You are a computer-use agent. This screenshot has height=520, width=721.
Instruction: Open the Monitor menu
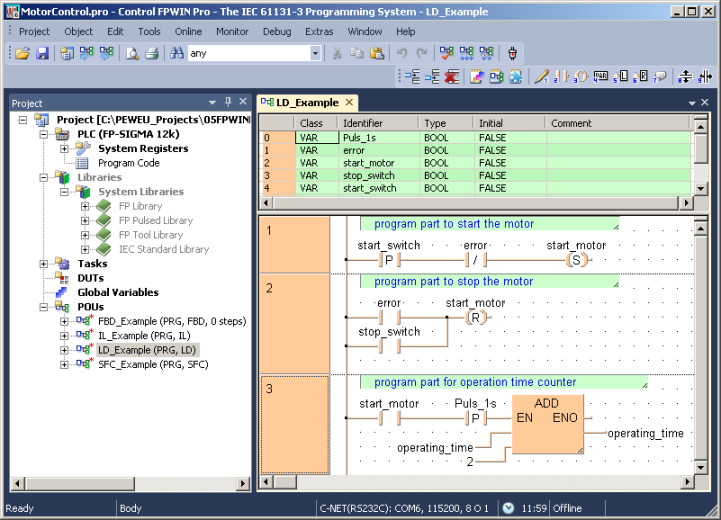[x=232, y=32]
